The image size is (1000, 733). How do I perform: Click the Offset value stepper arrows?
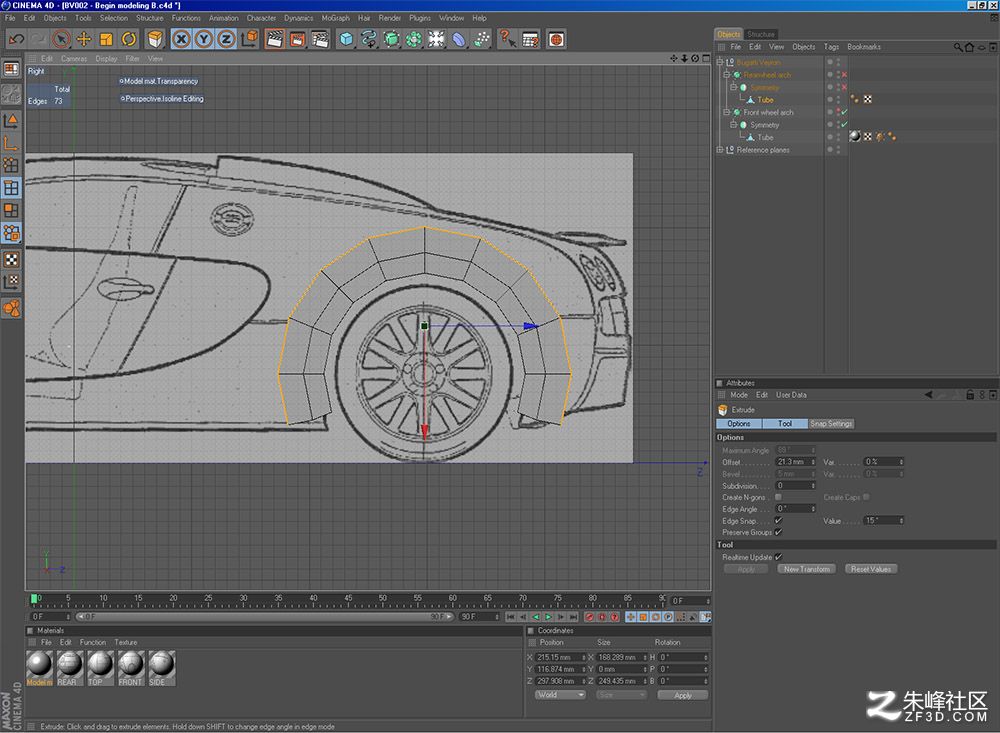pyautogui.click(x=813, y=462)
